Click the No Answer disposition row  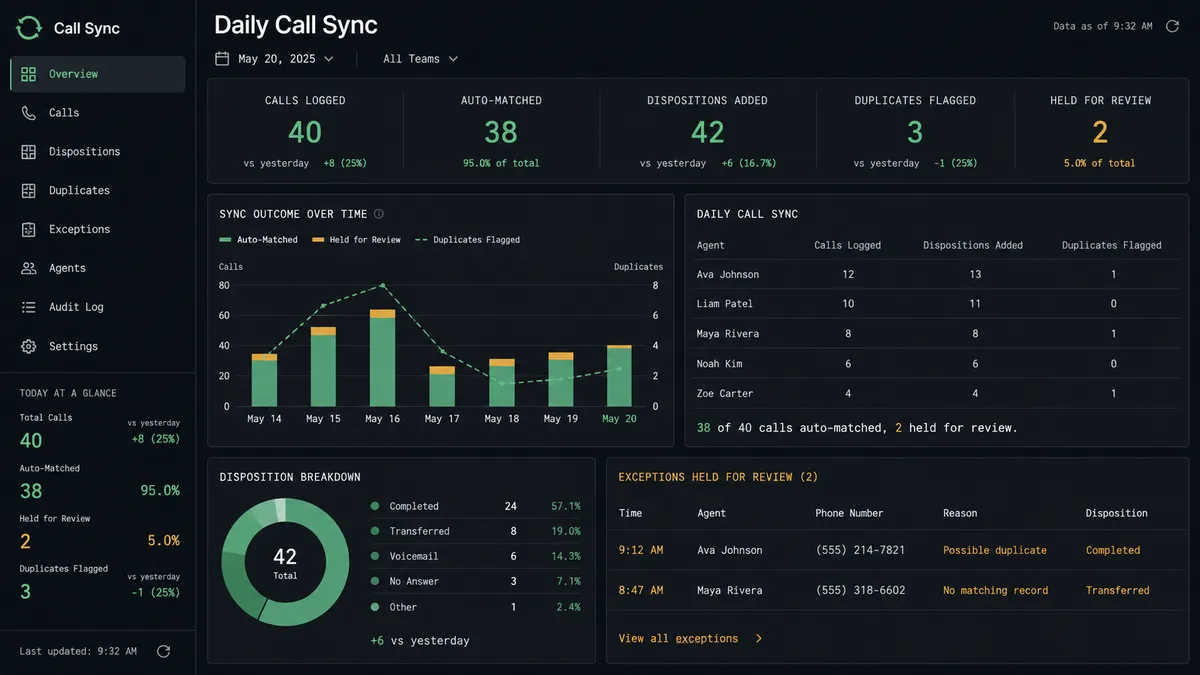pyautogui.click(x=475, y=581)
